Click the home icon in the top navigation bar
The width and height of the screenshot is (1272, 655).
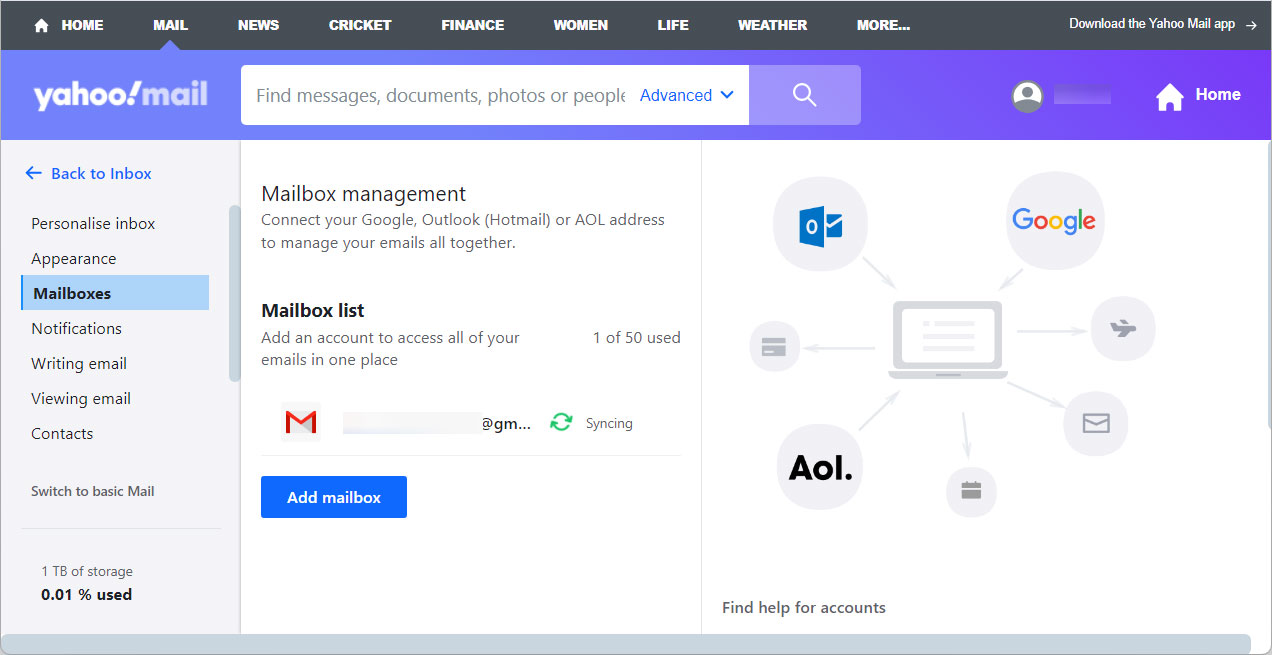point(40,24)
